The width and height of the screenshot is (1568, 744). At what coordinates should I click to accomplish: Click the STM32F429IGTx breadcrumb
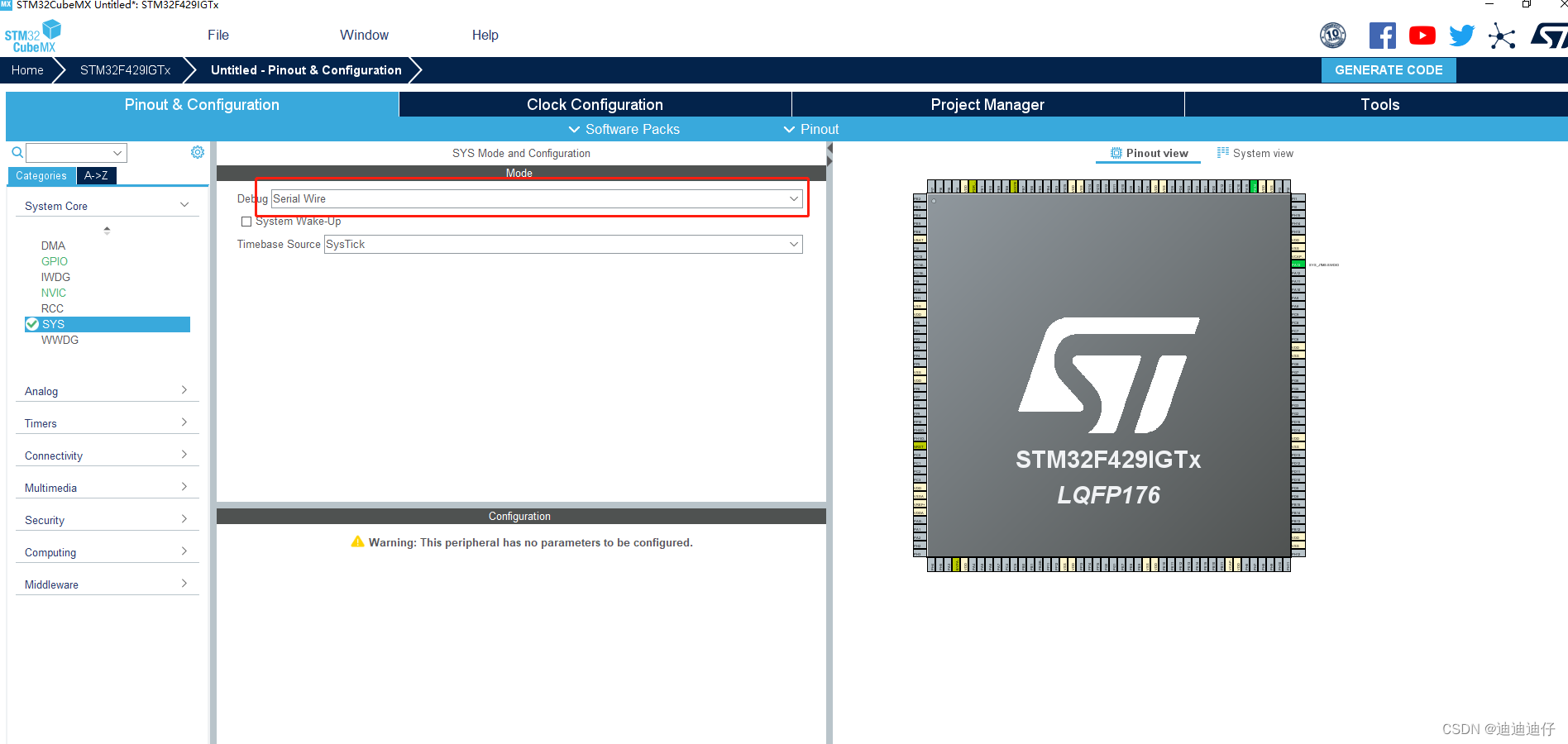[125, 70]
